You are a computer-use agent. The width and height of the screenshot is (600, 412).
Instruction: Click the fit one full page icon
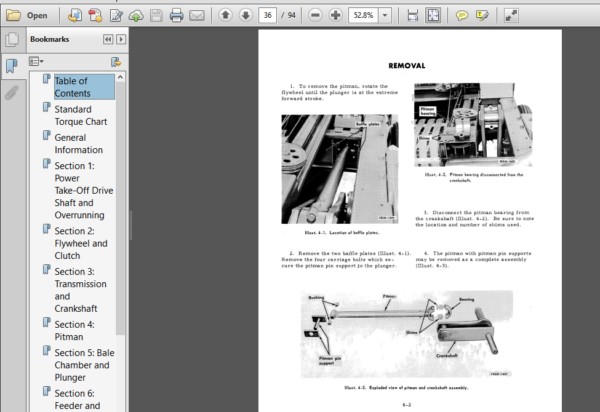tap(433, 15)
